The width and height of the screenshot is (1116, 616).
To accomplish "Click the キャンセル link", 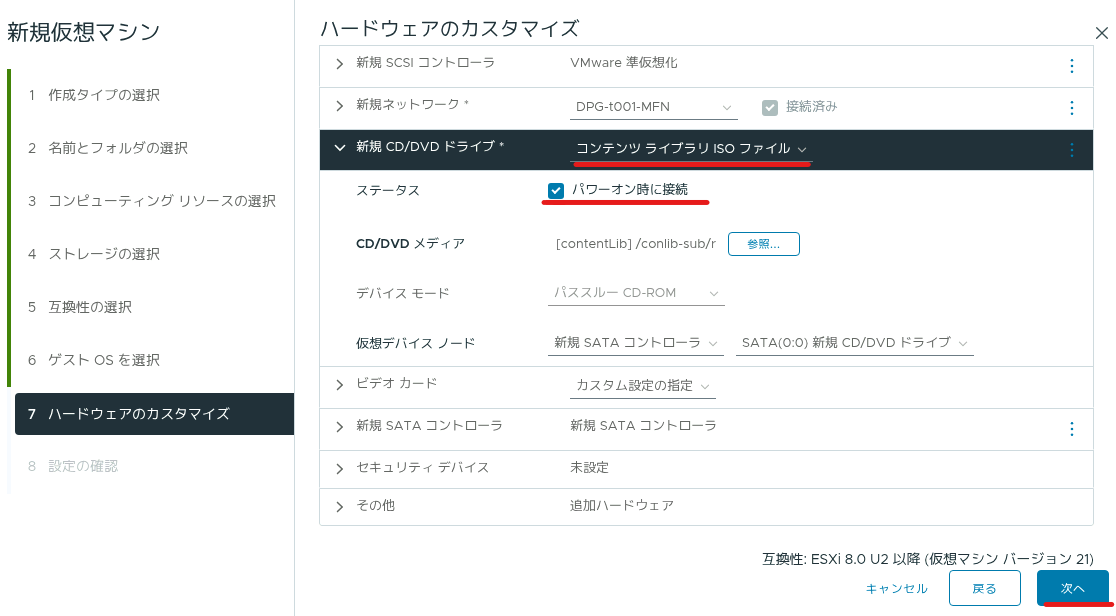I will [896, 589].
